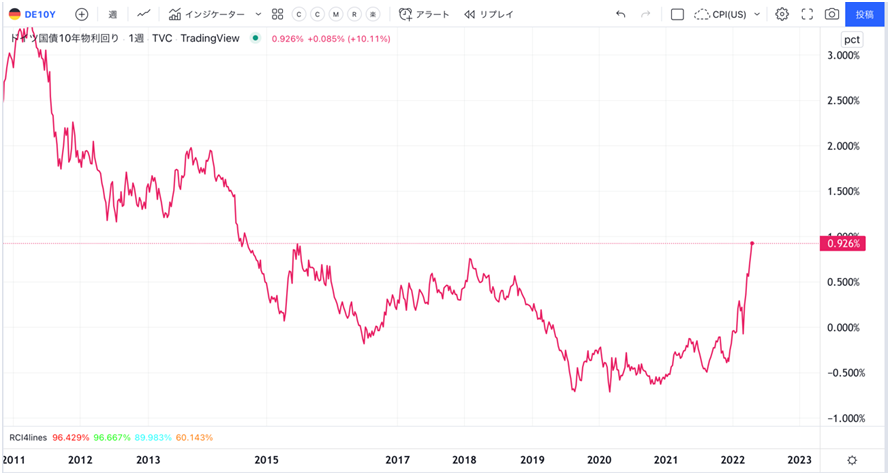Click the 2.000% label on price axis
Viewport: 890px width, 475px height.
(843, 146)
